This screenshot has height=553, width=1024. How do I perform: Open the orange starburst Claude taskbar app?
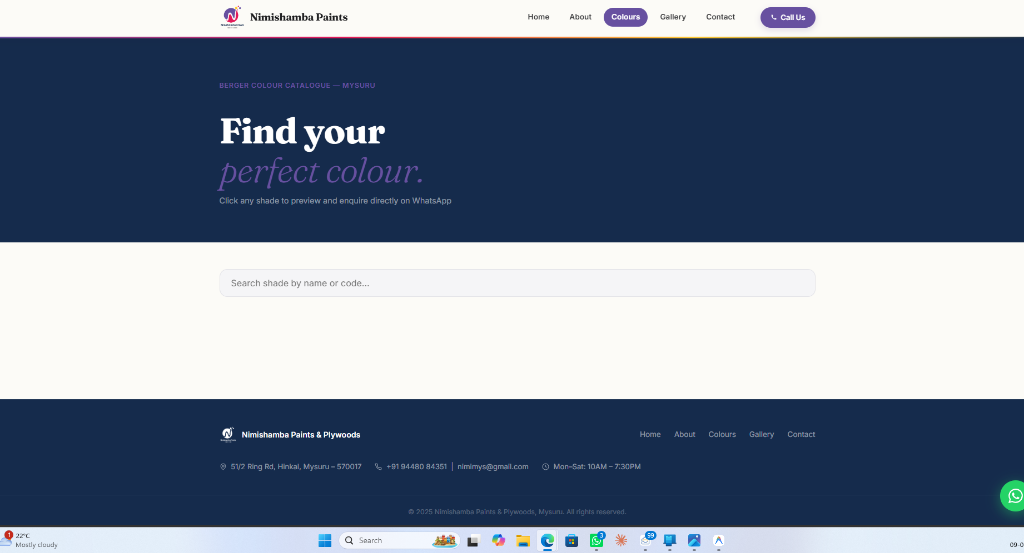[x=621, y=541]
